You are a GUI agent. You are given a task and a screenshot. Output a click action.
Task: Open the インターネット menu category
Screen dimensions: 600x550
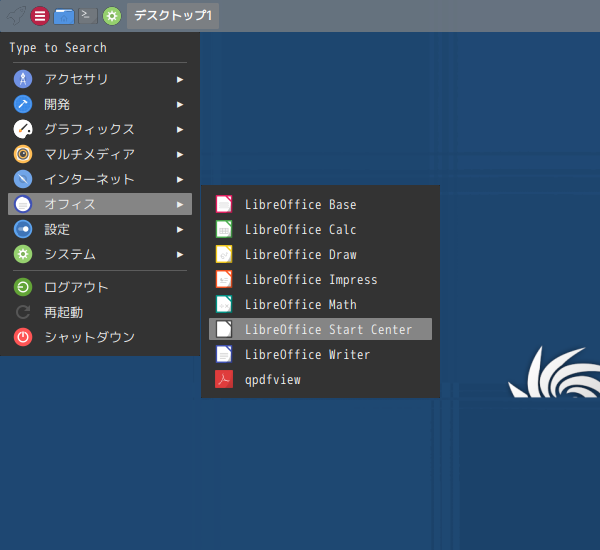100,179
